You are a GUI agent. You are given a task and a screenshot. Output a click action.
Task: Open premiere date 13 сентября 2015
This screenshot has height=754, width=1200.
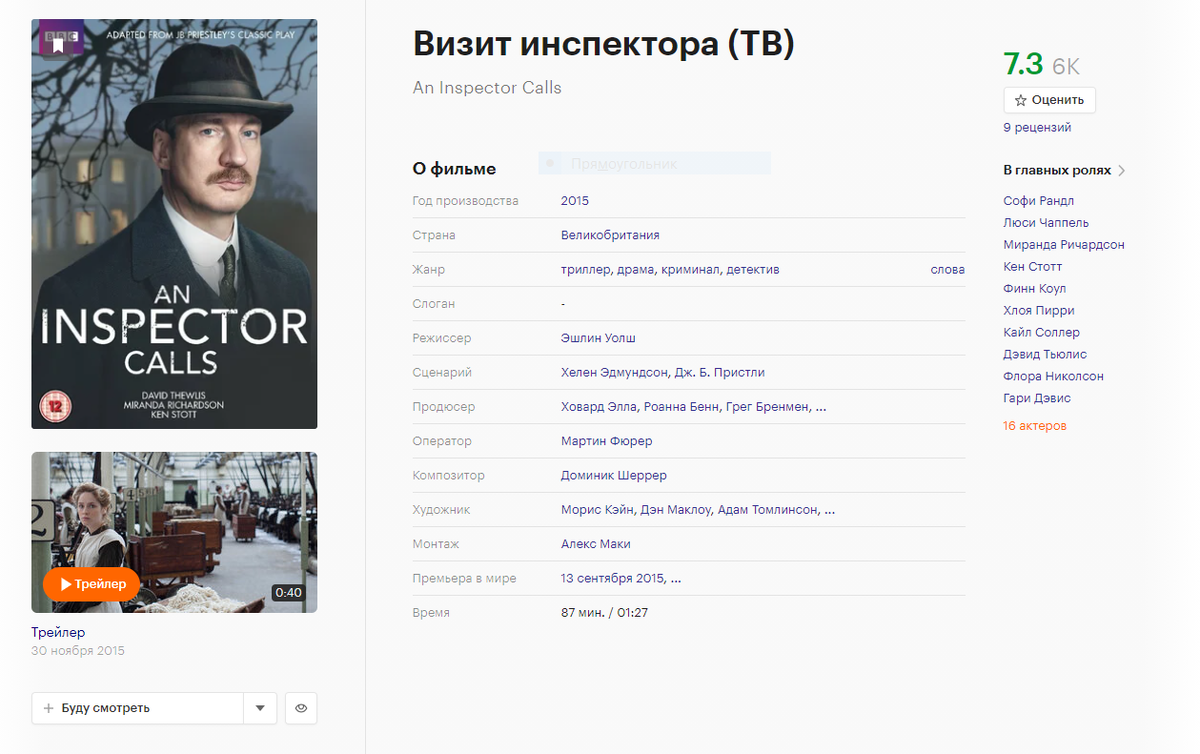coord(613,578)
